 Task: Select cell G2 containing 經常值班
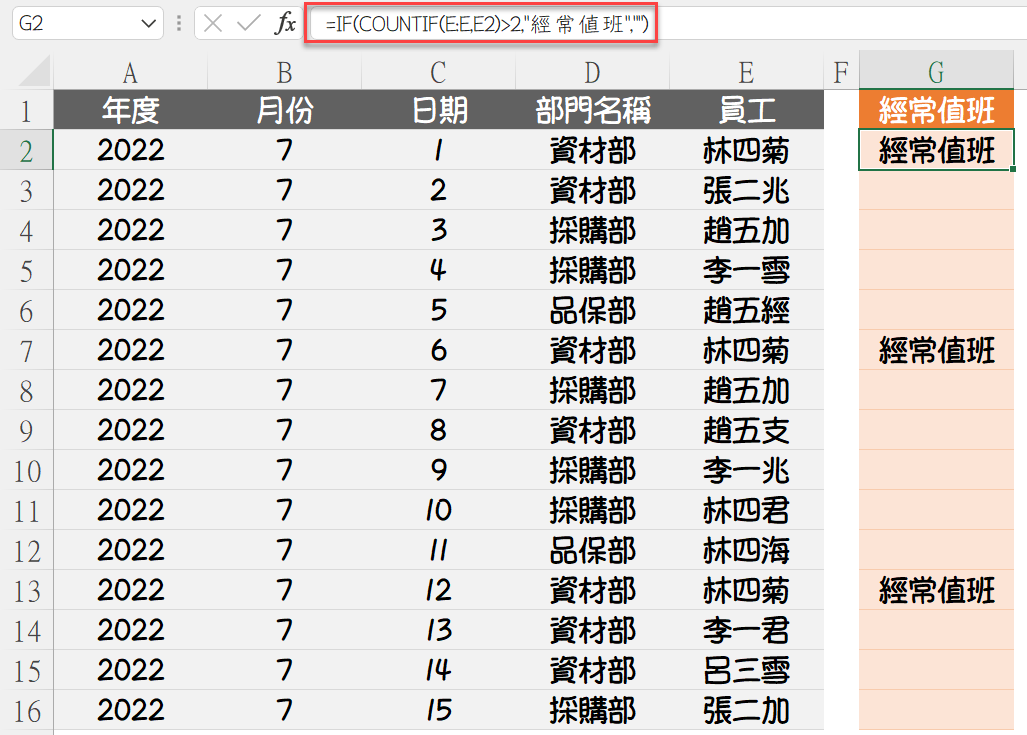(936, 150)
